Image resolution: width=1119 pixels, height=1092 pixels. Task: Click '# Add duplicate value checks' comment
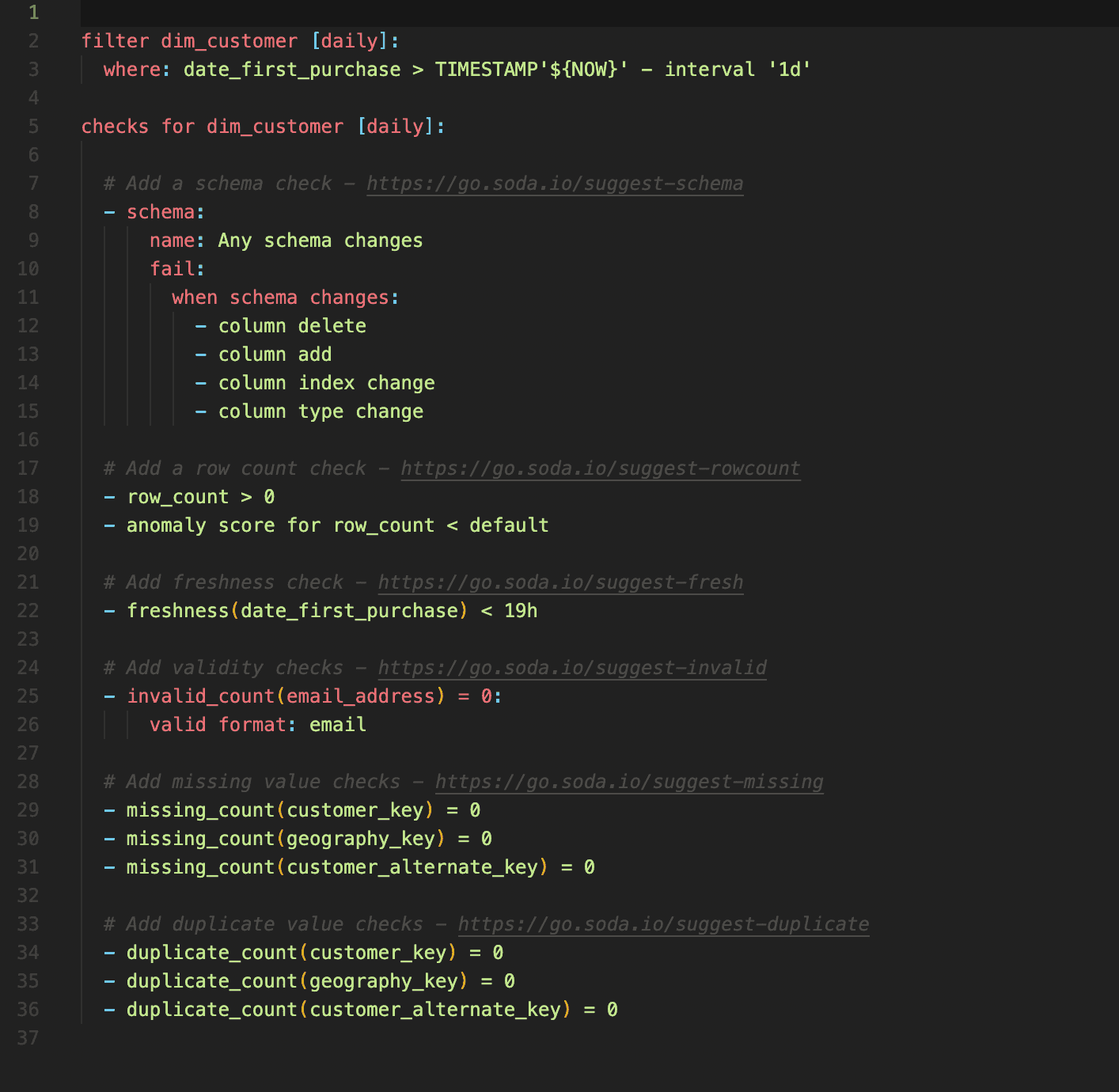(264, 924)
